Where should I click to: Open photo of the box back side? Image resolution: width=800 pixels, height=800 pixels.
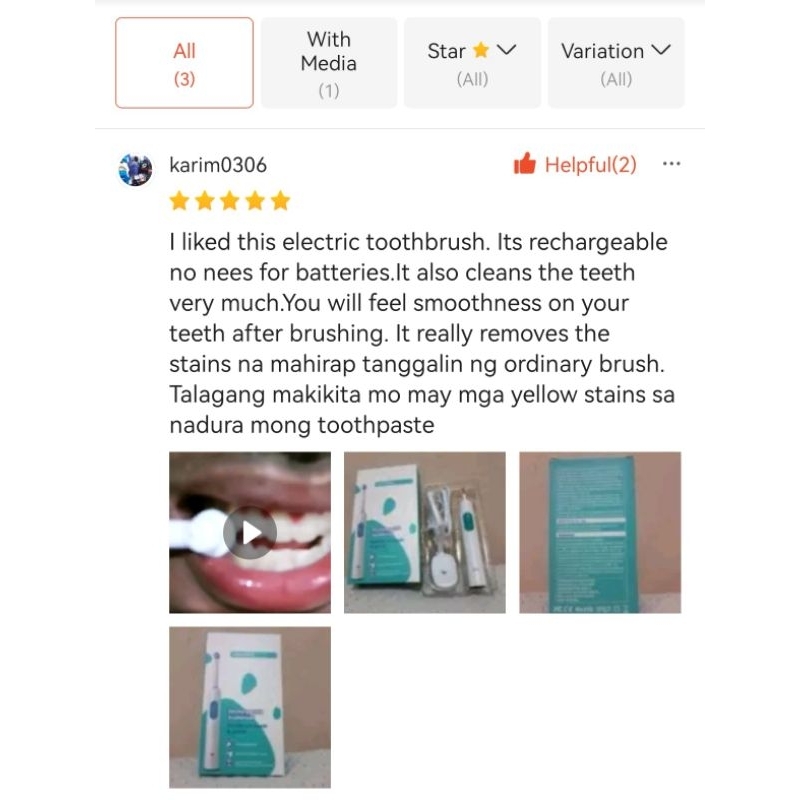tap(600, 532)
